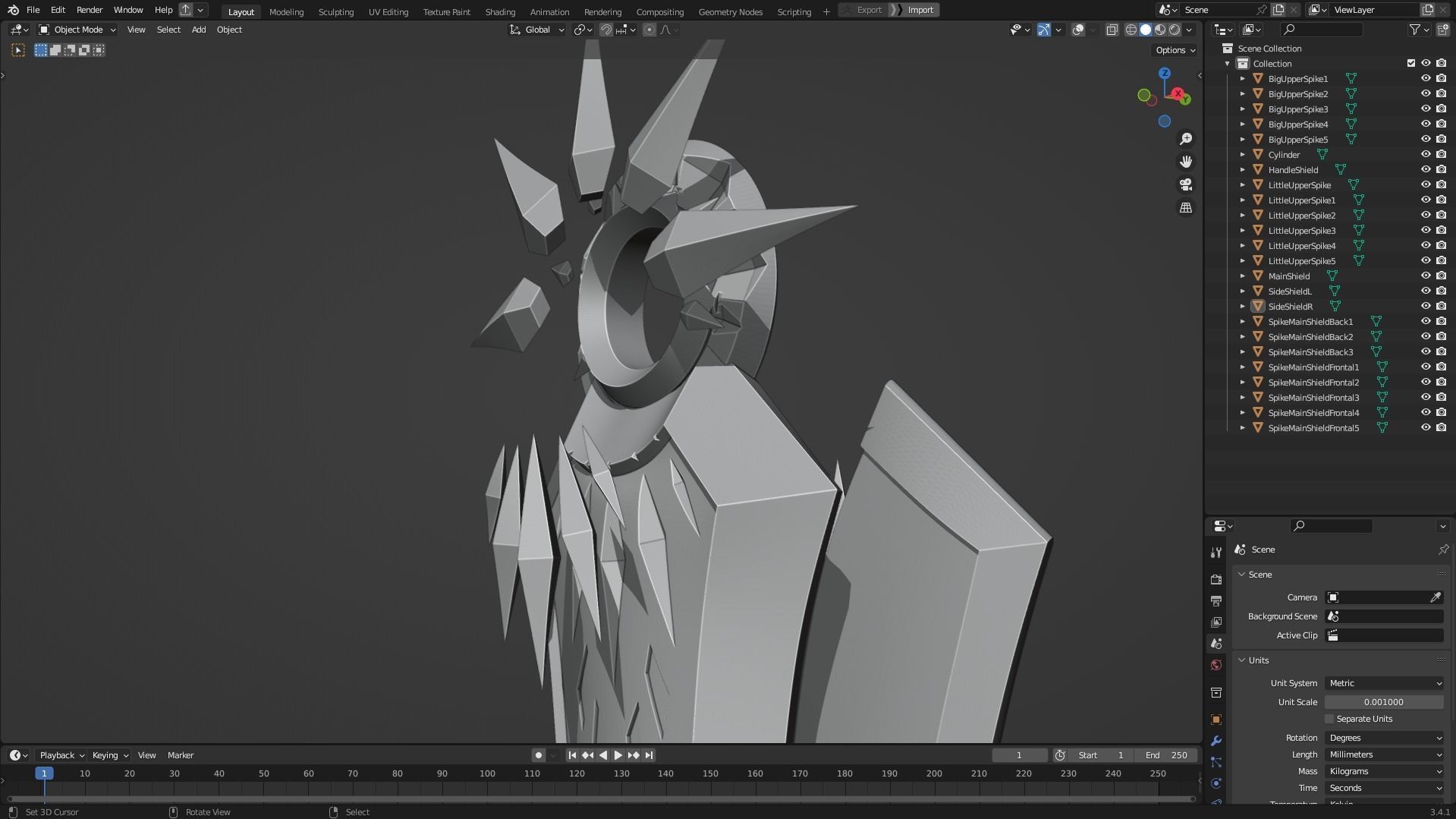Click the blue Z axis gizmo
Screen dimensions: 1456x819
[x=1165, y=74]
